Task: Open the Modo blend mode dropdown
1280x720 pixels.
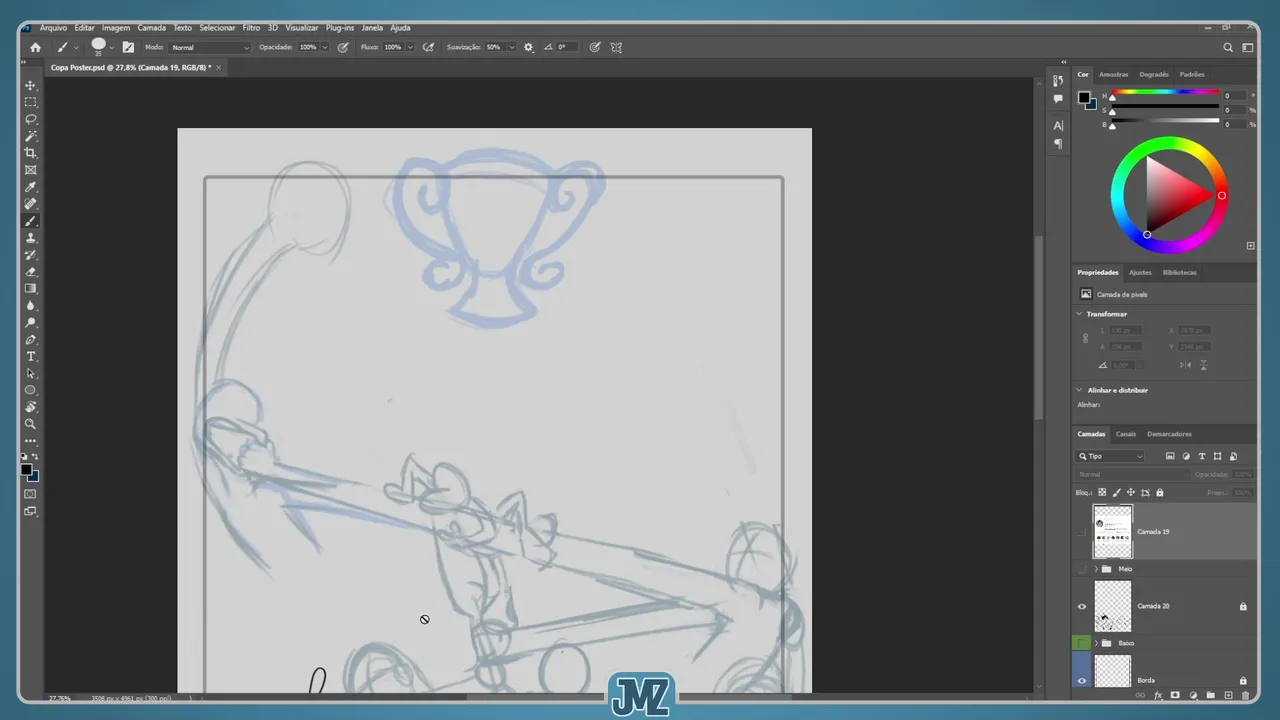Action: (x=210, y=47)
